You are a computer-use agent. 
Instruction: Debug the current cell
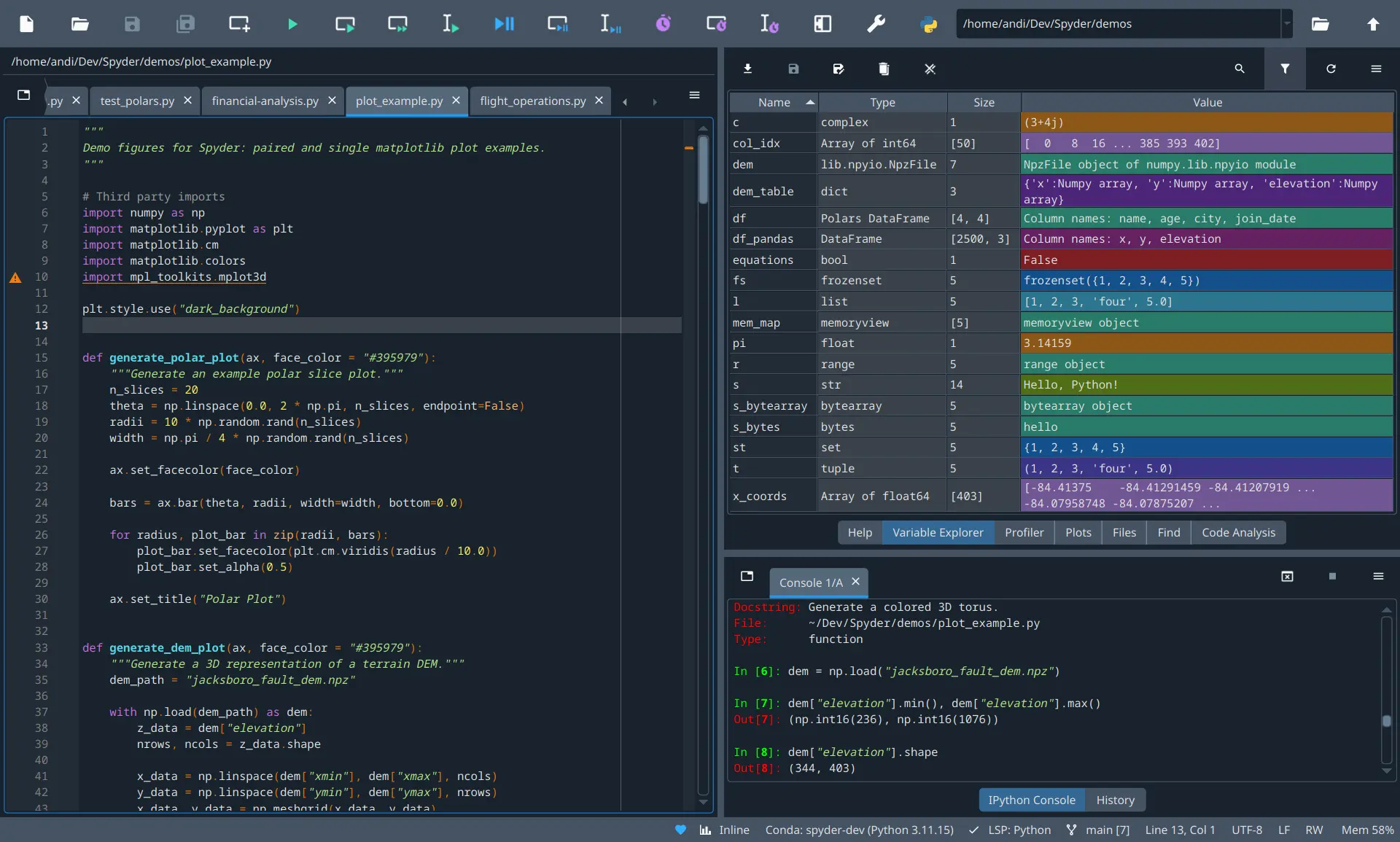click(558, 24)
